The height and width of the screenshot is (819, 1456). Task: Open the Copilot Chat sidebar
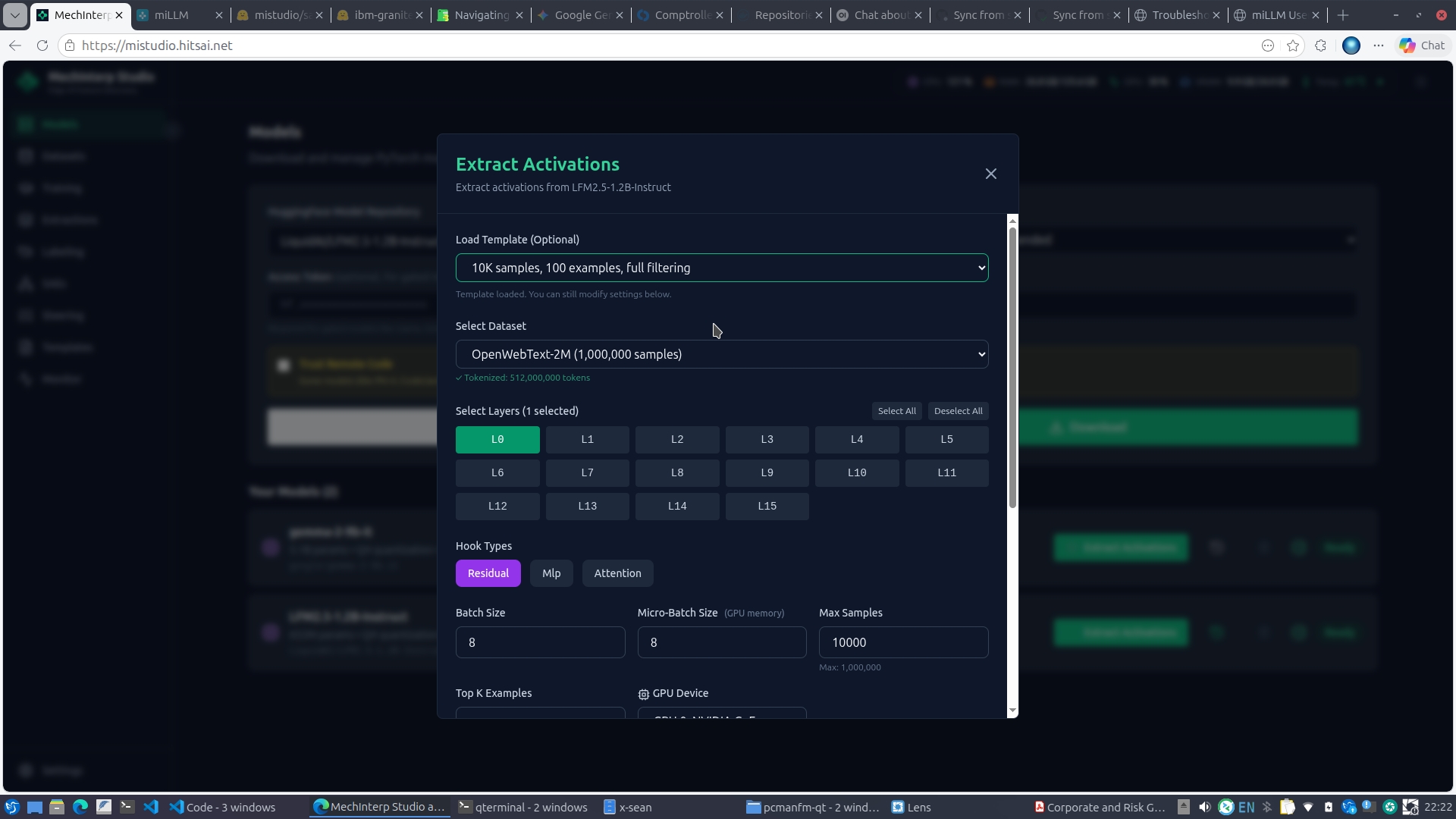[x=1422, y=45]
